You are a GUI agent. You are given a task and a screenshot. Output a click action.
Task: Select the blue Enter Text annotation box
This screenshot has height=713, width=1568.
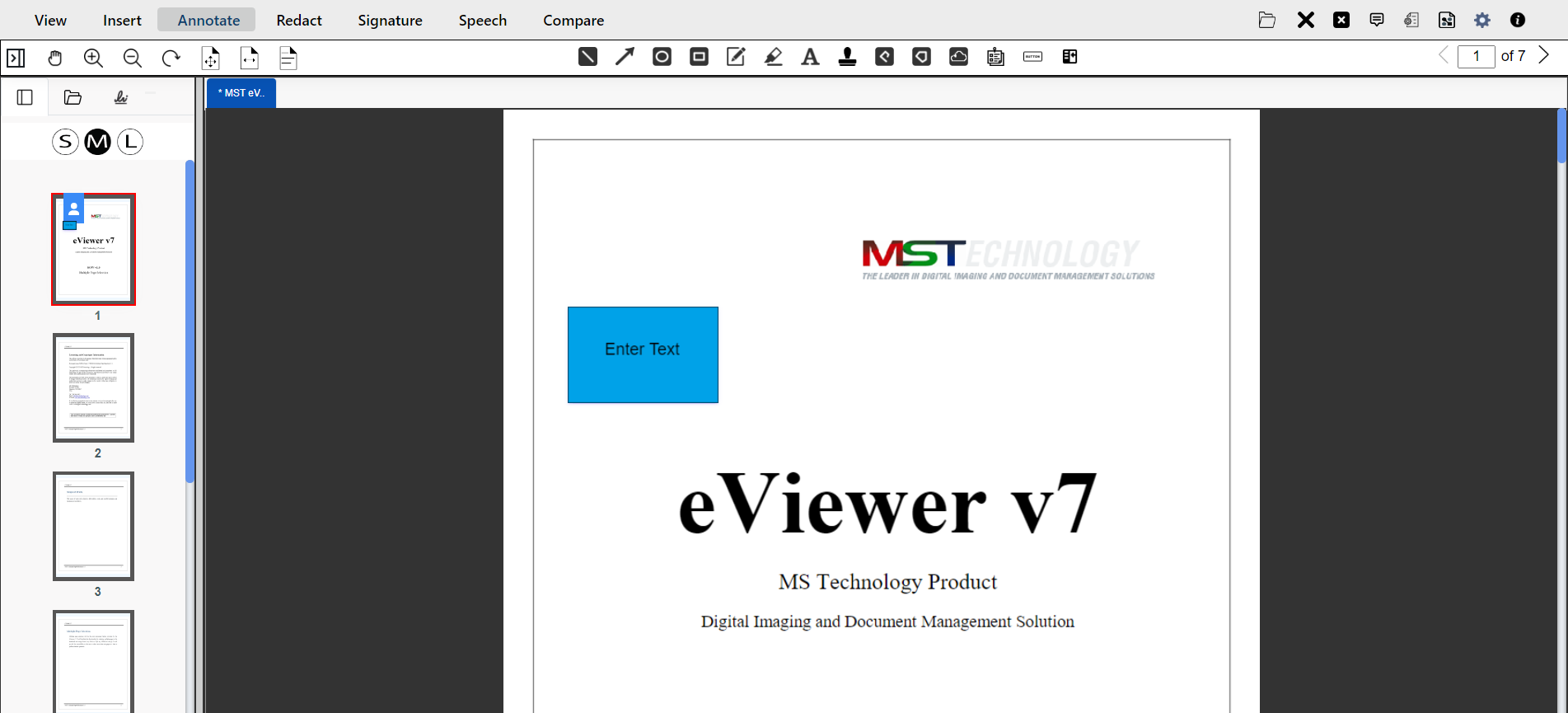(643, 354)
